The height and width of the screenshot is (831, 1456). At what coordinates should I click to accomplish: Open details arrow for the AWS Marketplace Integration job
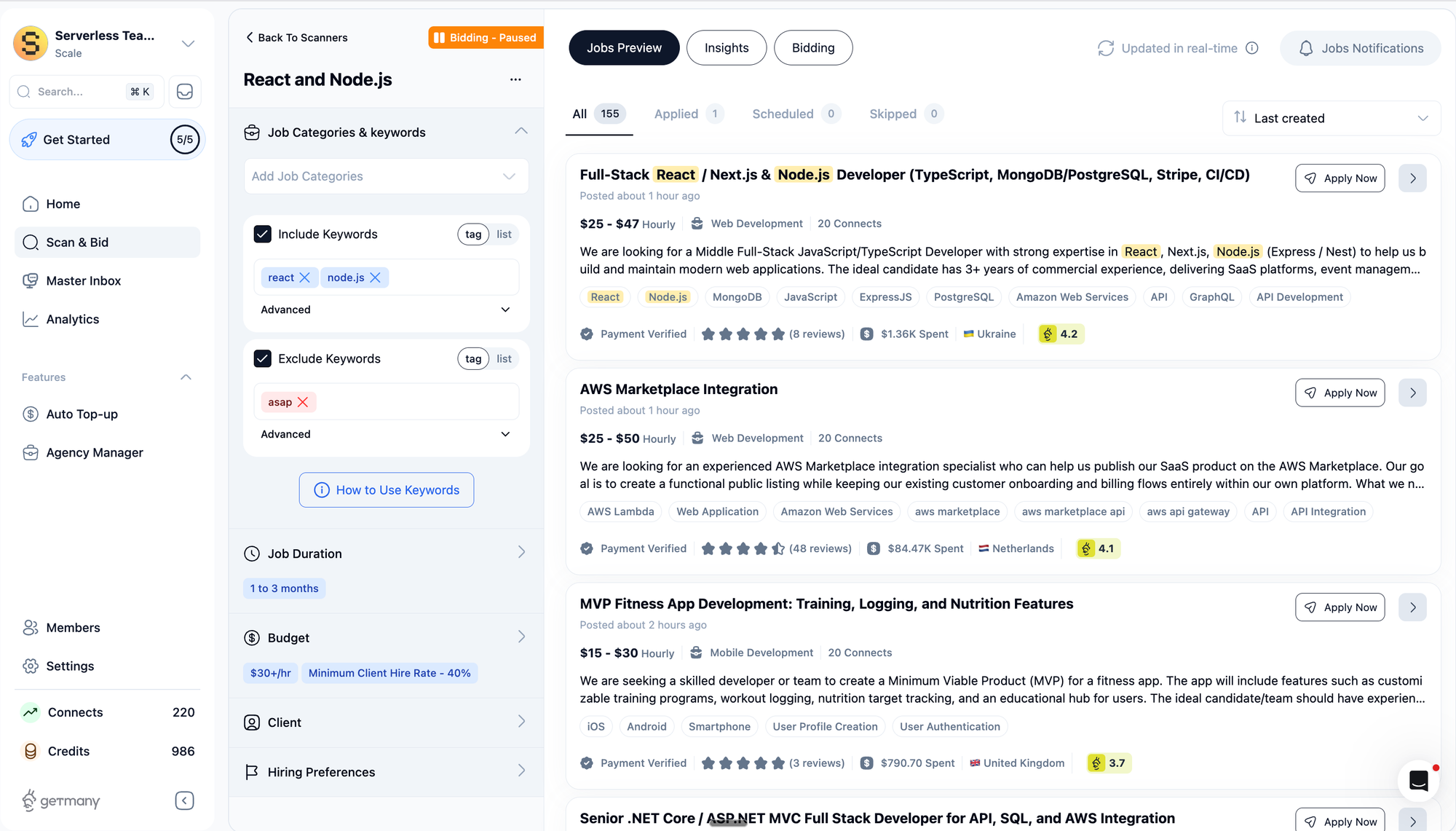[x=1412, y=393]
